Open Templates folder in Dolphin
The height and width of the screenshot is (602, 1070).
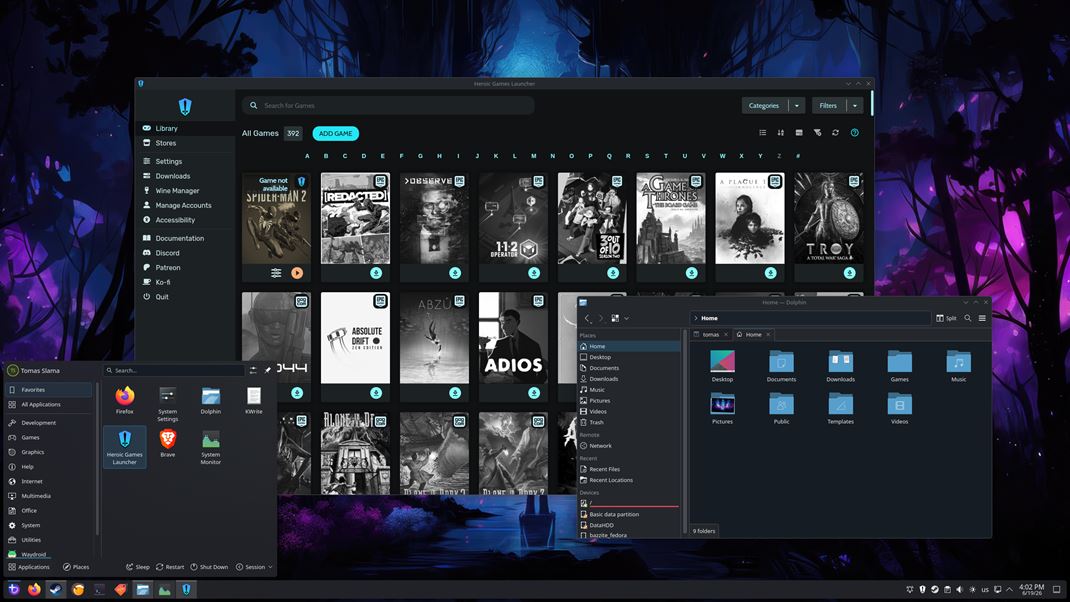tap(841, 408)
